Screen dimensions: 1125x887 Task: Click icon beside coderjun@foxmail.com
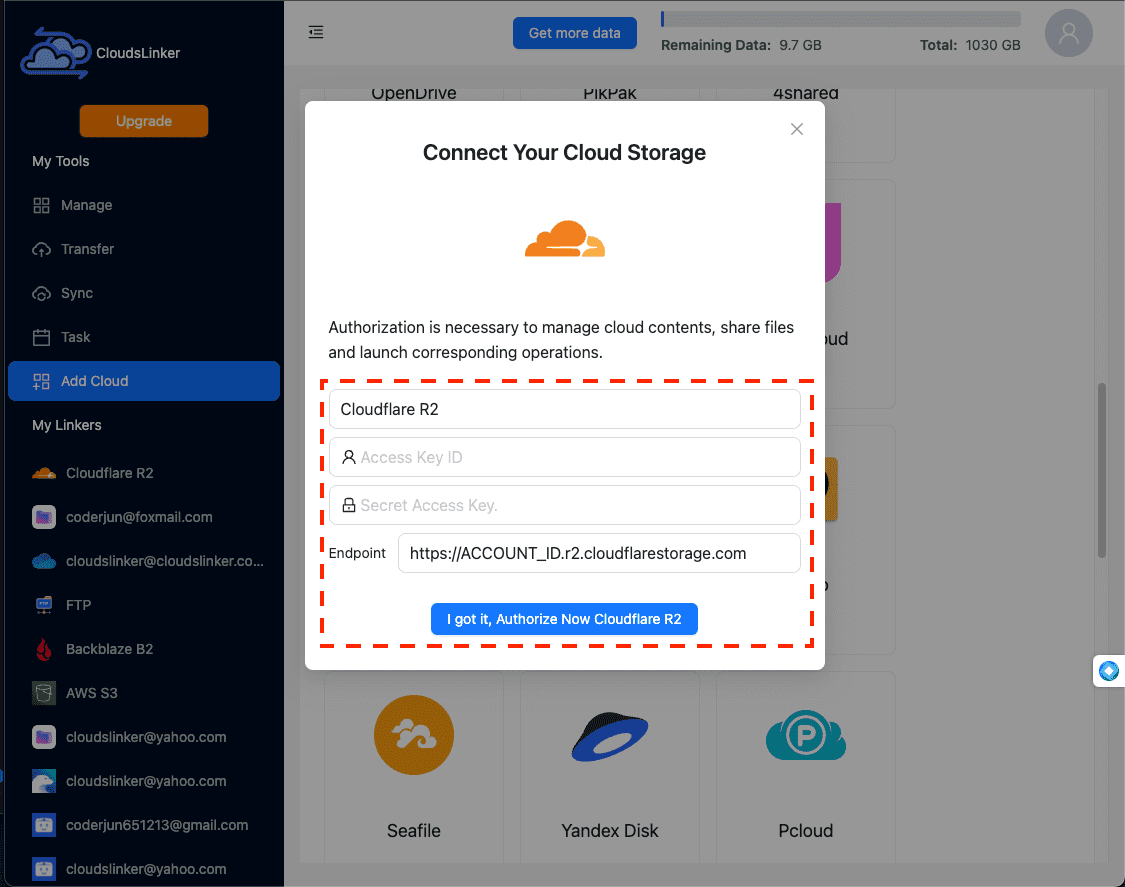(x=44, y=517)
